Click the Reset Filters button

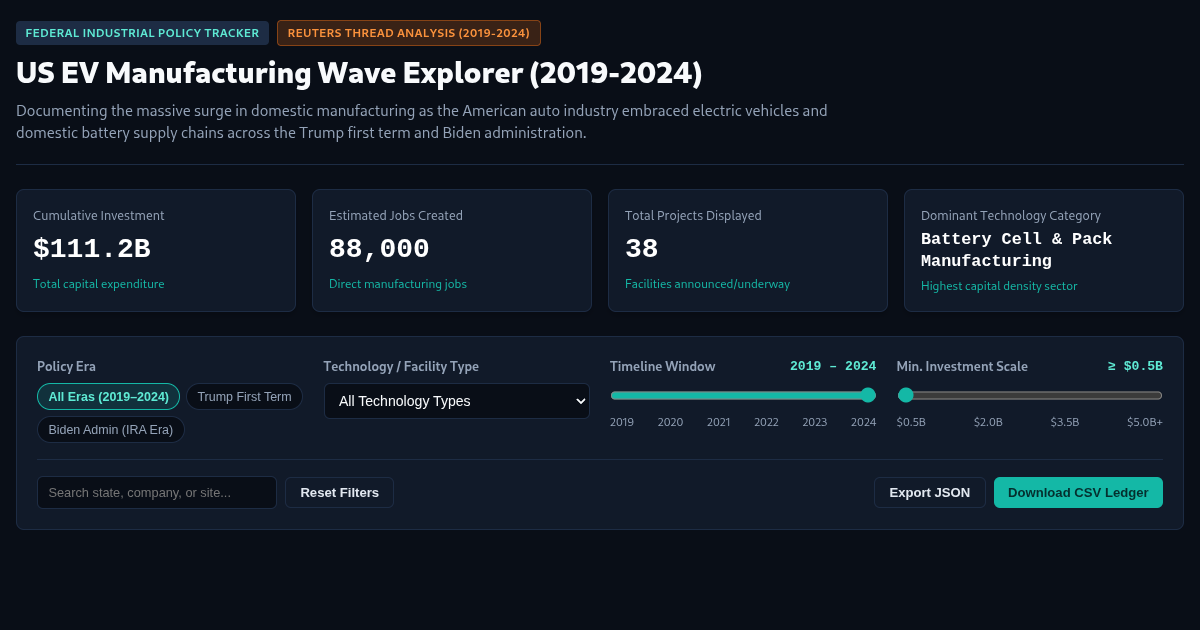coord(339,493)
